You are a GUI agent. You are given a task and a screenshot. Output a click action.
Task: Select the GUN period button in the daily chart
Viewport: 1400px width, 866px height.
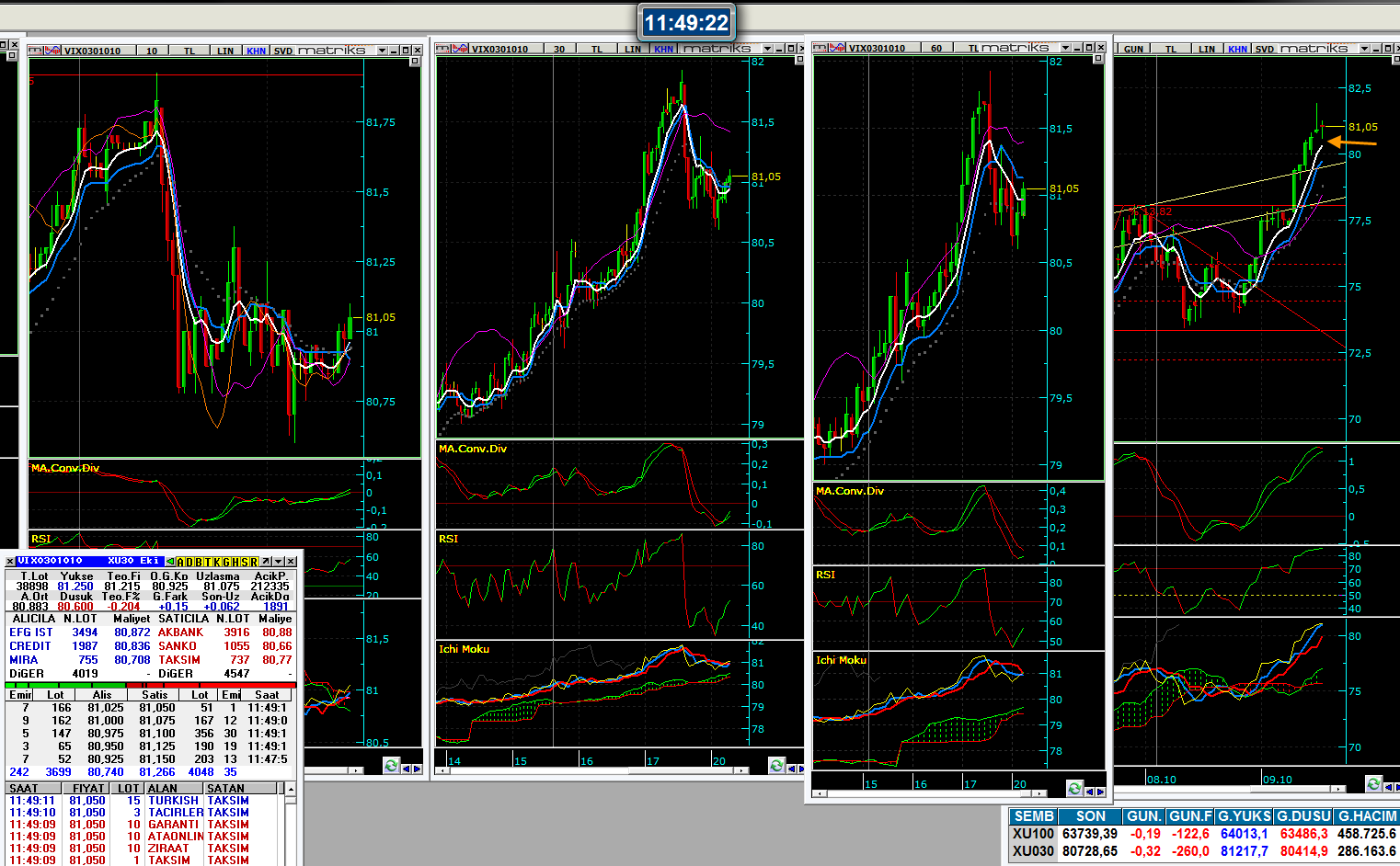click(1133, 49)
